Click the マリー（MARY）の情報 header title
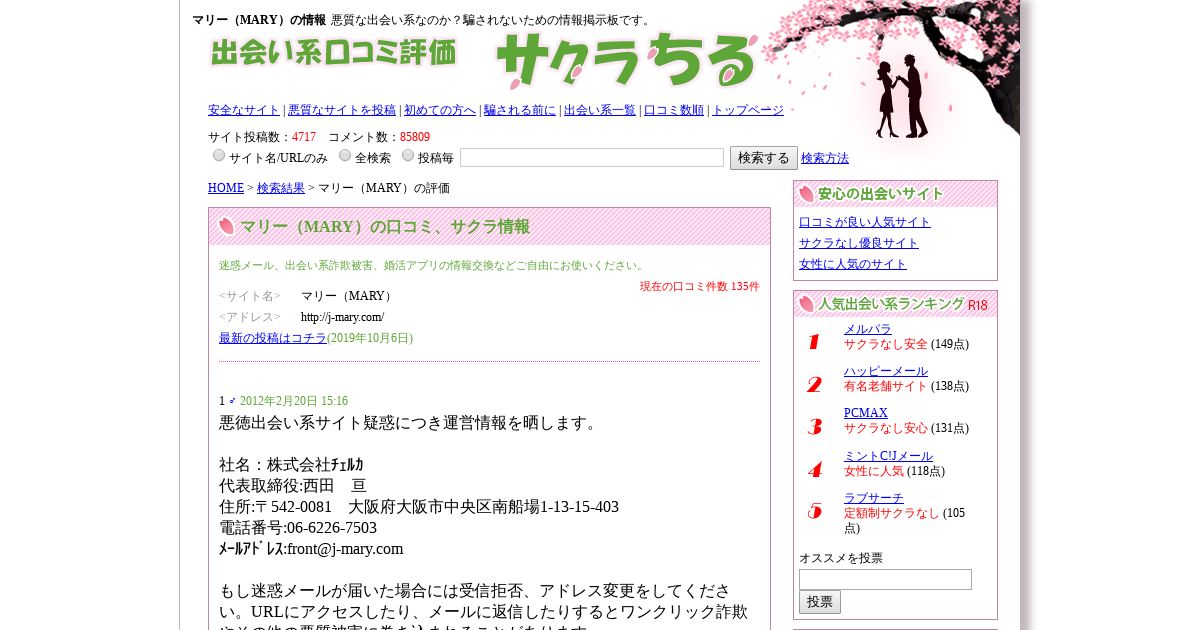Screen dimensions: 1200x630 [x=259, y=20]
